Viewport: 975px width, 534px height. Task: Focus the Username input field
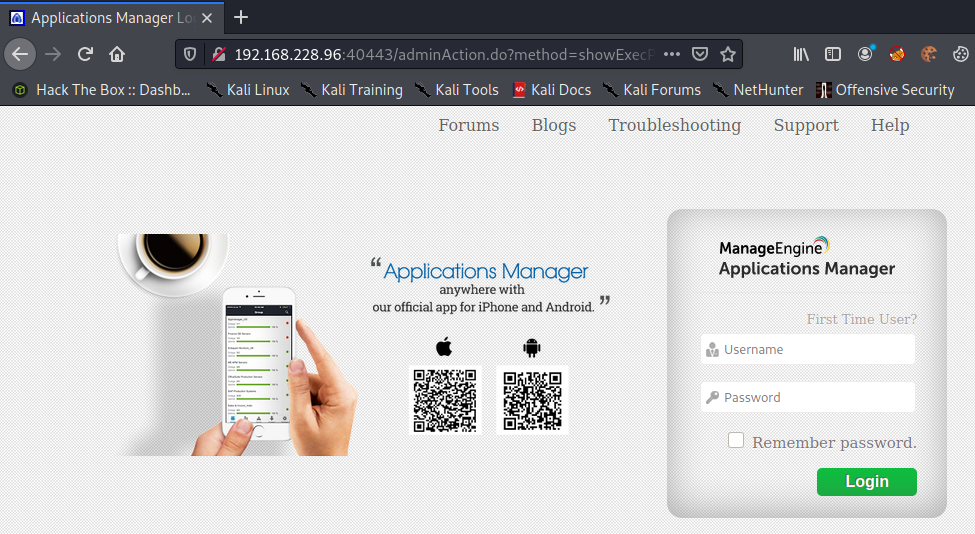(808, 349)
